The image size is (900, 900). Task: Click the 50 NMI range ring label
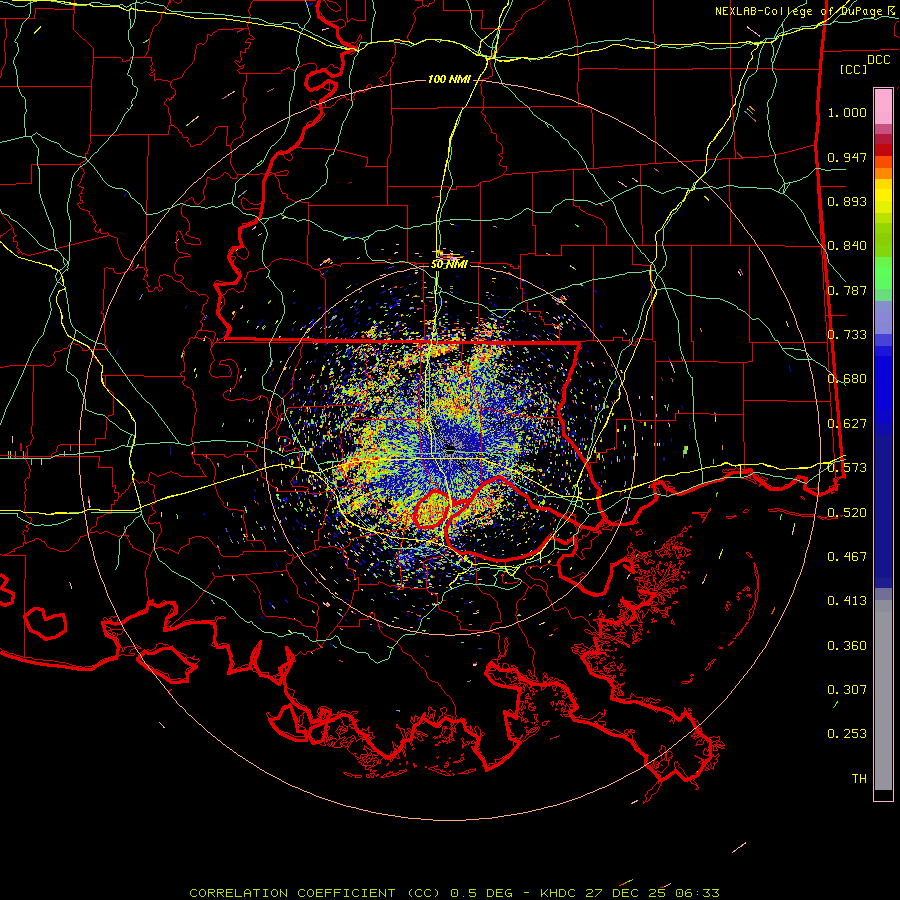[x=449, y=265]
